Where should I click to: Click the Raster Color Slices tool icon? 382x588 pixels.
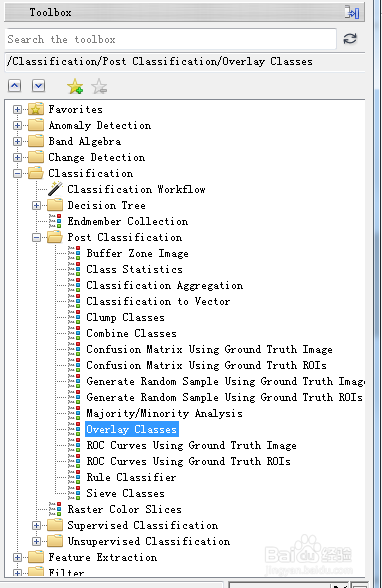55,509
